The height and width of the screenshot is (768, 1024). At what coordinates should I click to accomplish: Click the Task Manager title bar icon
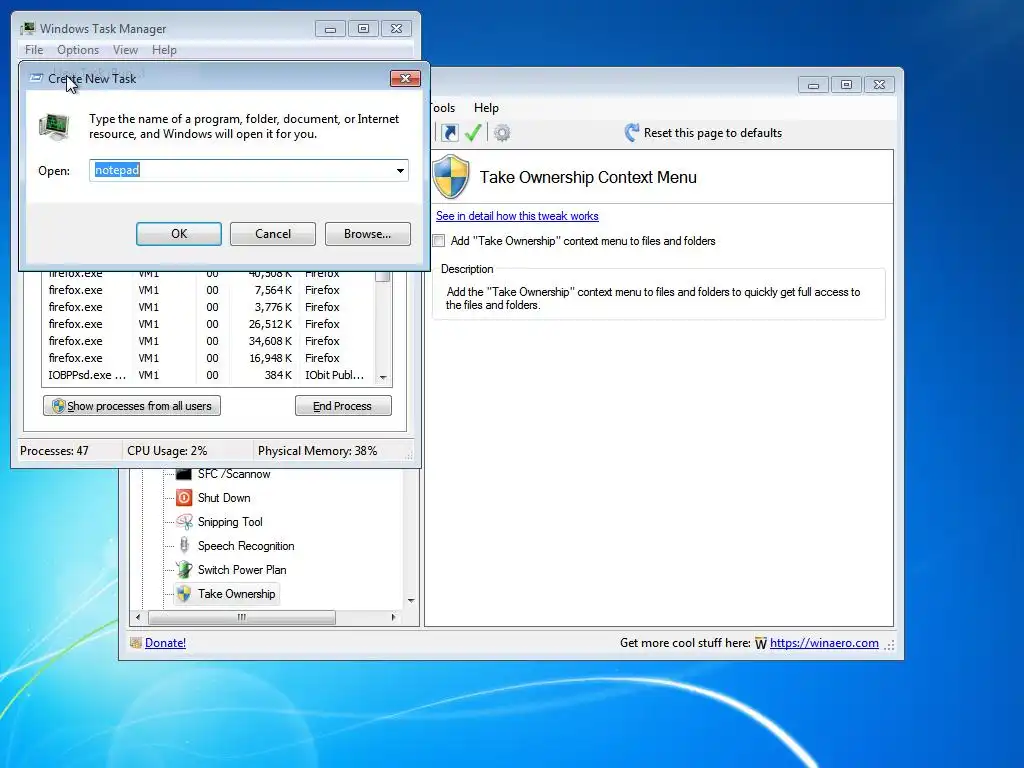28,29
